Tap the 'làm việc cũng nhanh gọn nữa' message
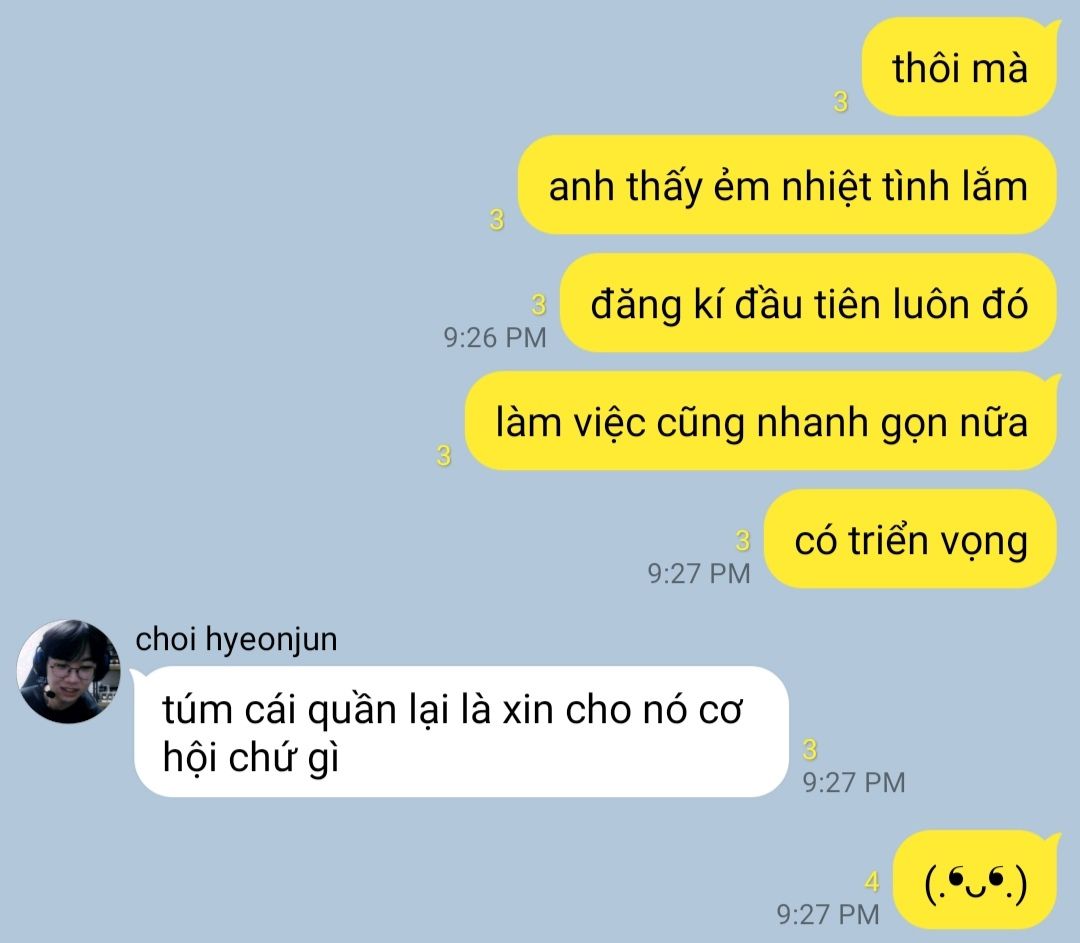 (762, 421)
